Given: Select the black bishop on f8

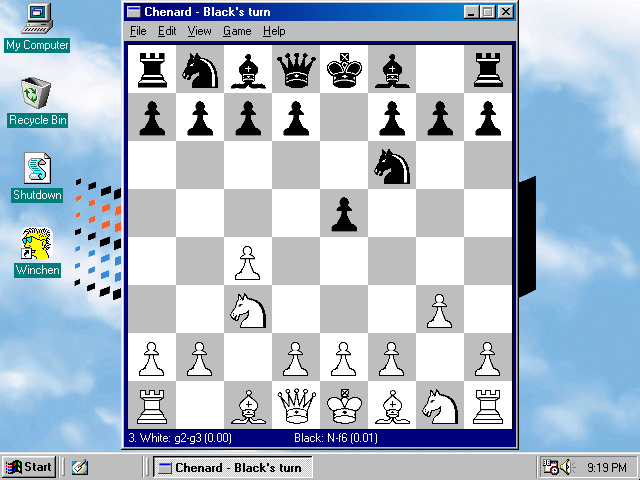Looking at the screenshot, I should coord(392,70).
